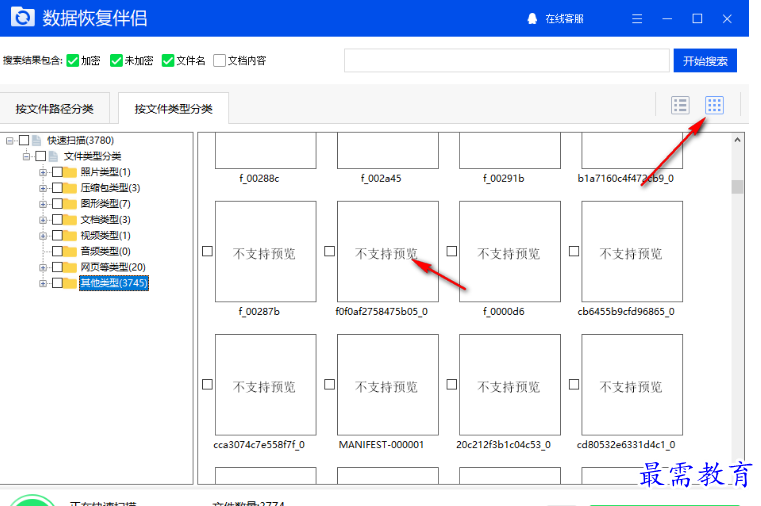The image size is (761, 506).
Task: Select 其他类型(3745) in the tree
Action: (x=114, y=283)
